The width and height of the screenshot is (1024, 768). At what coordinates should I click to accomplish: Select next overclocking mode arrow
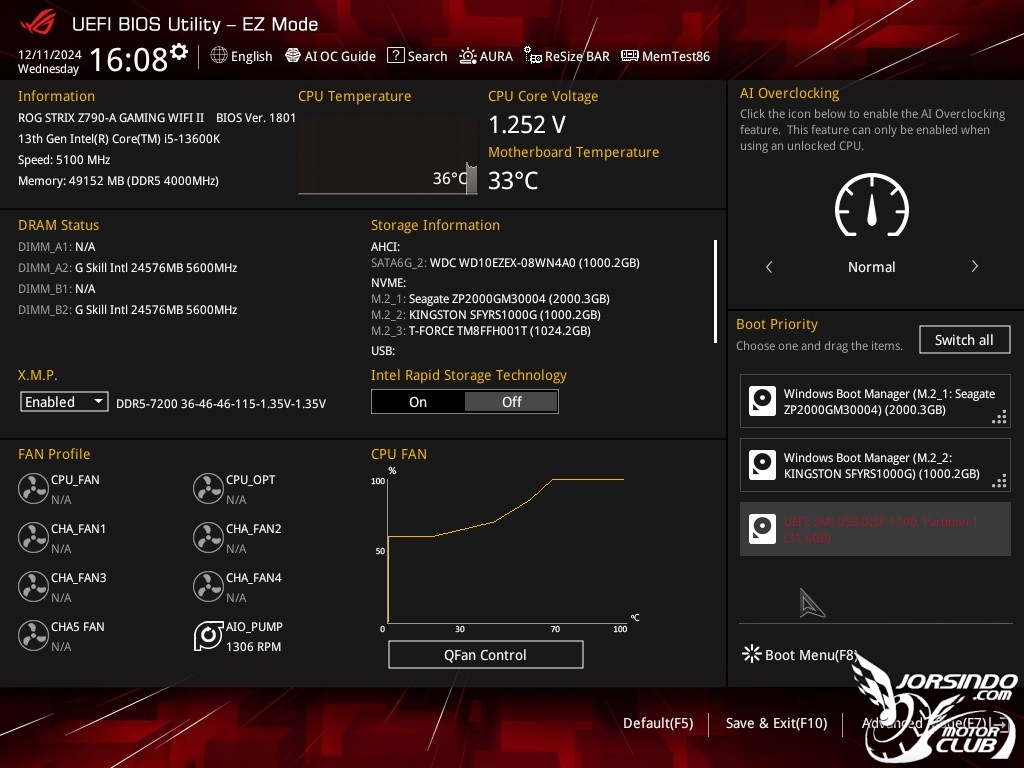click(x=974, y=266)
